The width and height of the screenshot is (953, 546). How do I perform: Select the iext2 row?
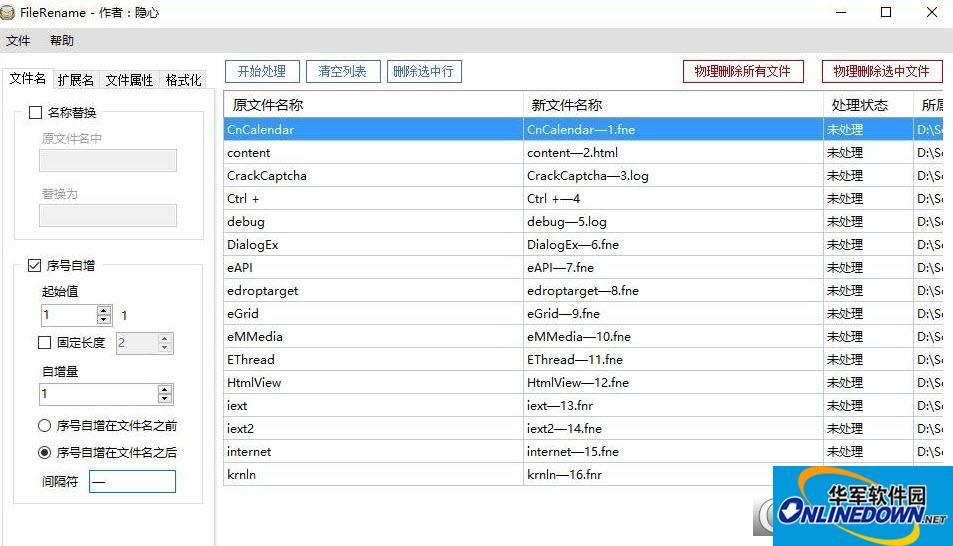tap(583, 429)
